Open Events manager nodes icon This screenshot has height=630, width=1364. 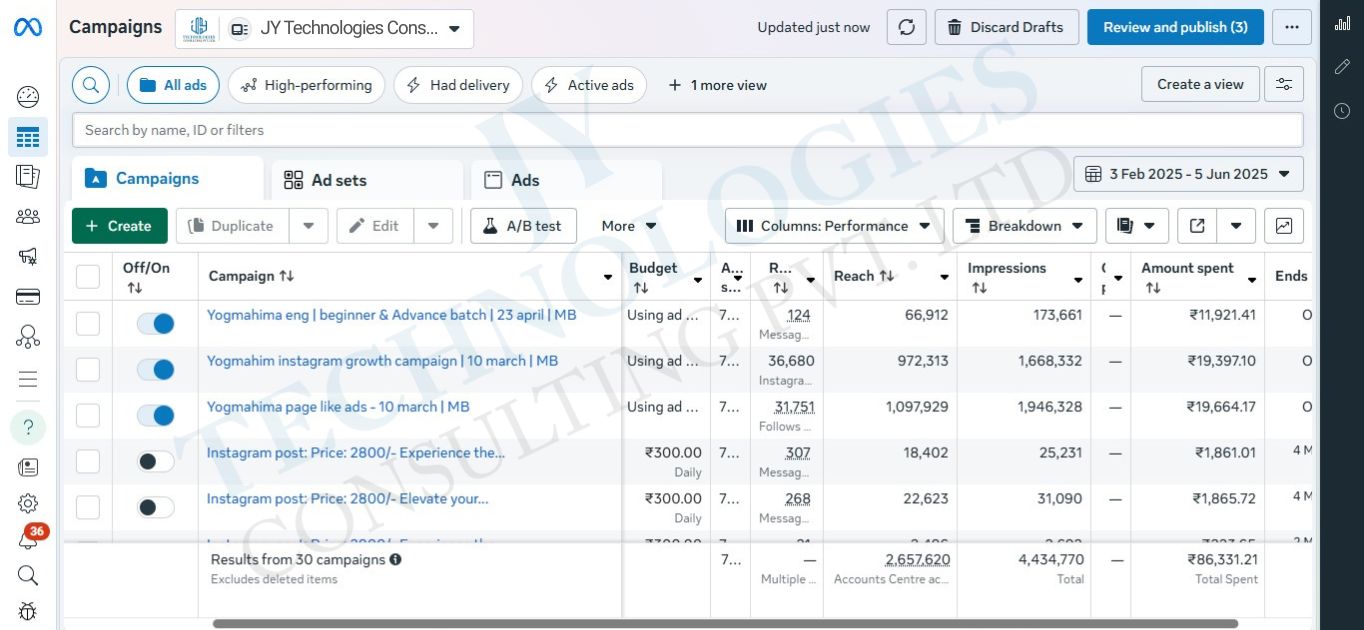point(28,337)
